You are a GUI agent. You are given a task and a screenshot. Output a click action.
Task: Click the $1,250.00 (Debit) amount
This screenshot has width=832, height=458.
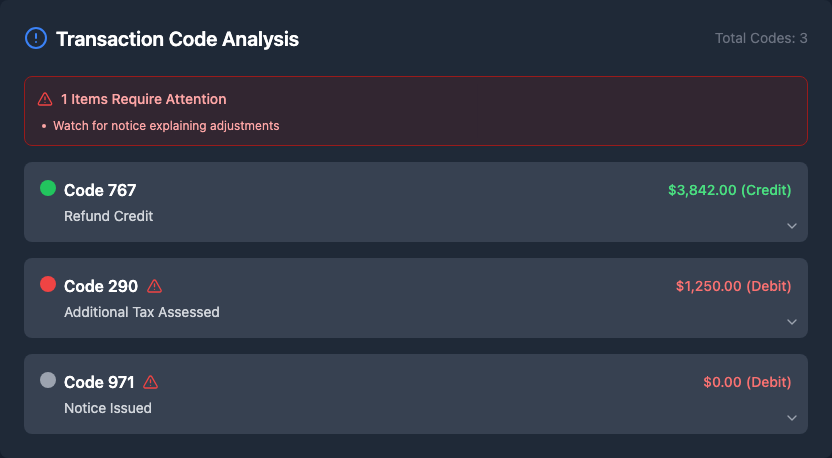pyautogui.click(x=733, y=286)
